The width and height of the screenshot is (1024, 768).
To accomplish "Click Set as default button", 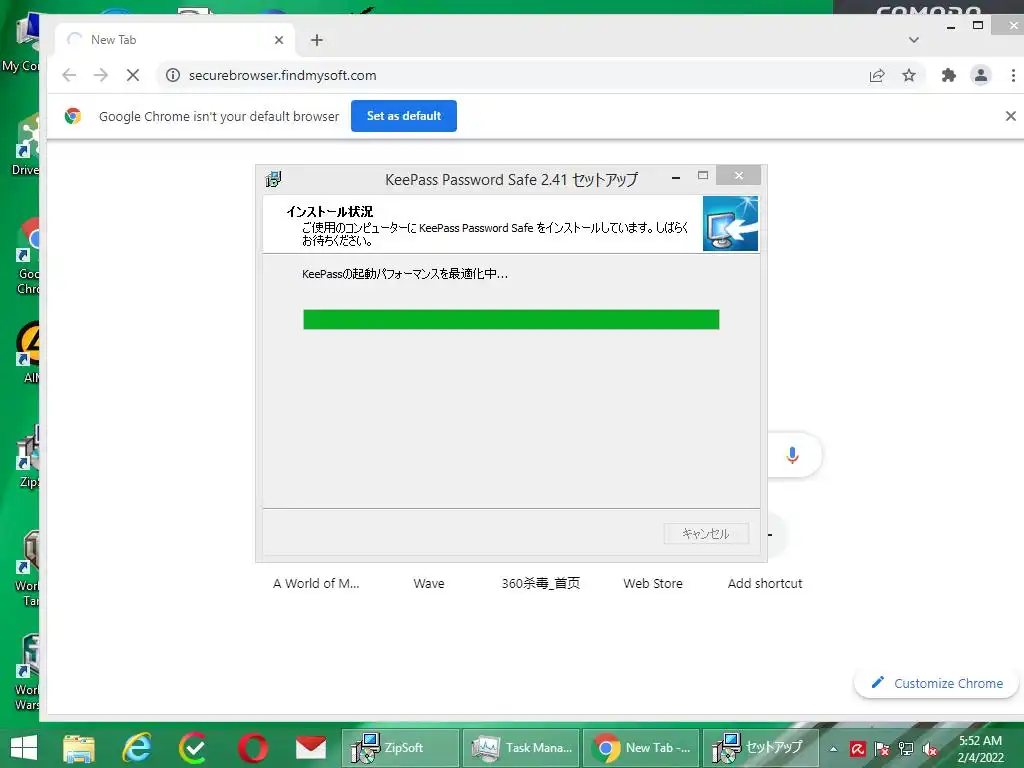I will tap(404, 116).
